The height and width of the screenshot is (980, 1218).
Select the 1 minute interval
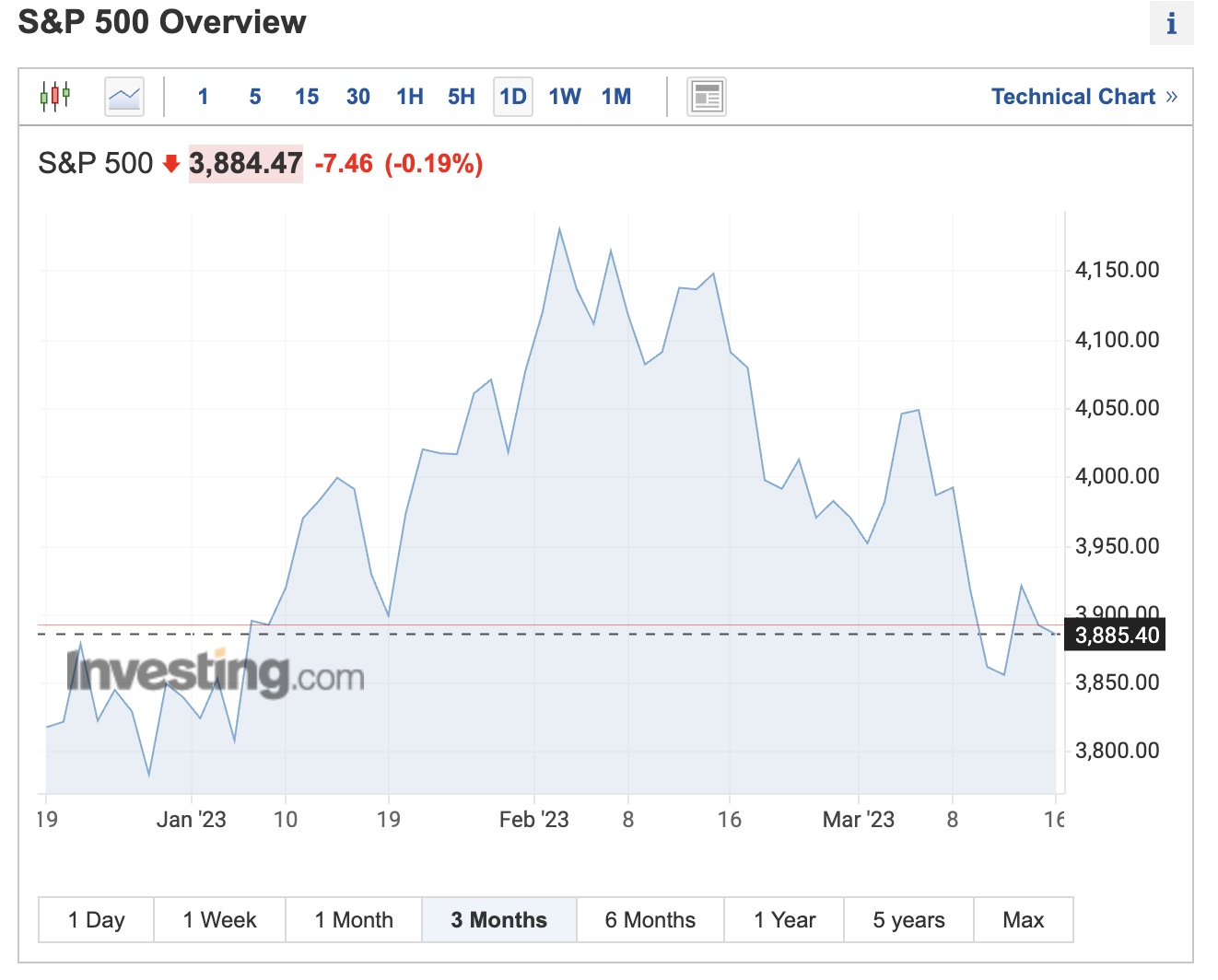(x=203, y=97)
